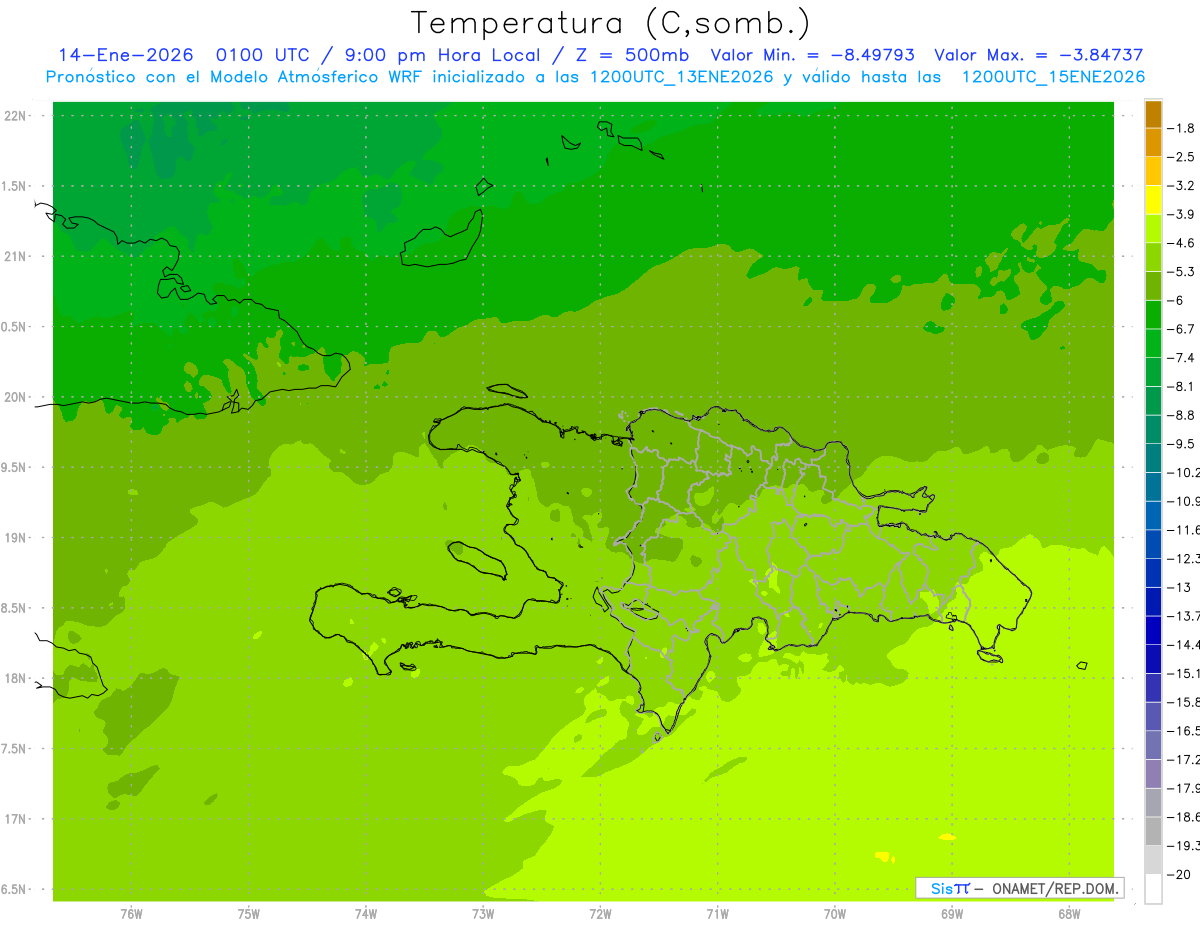
Task: Click the "-9.5" colorbar value
Action: (1182, 443)
